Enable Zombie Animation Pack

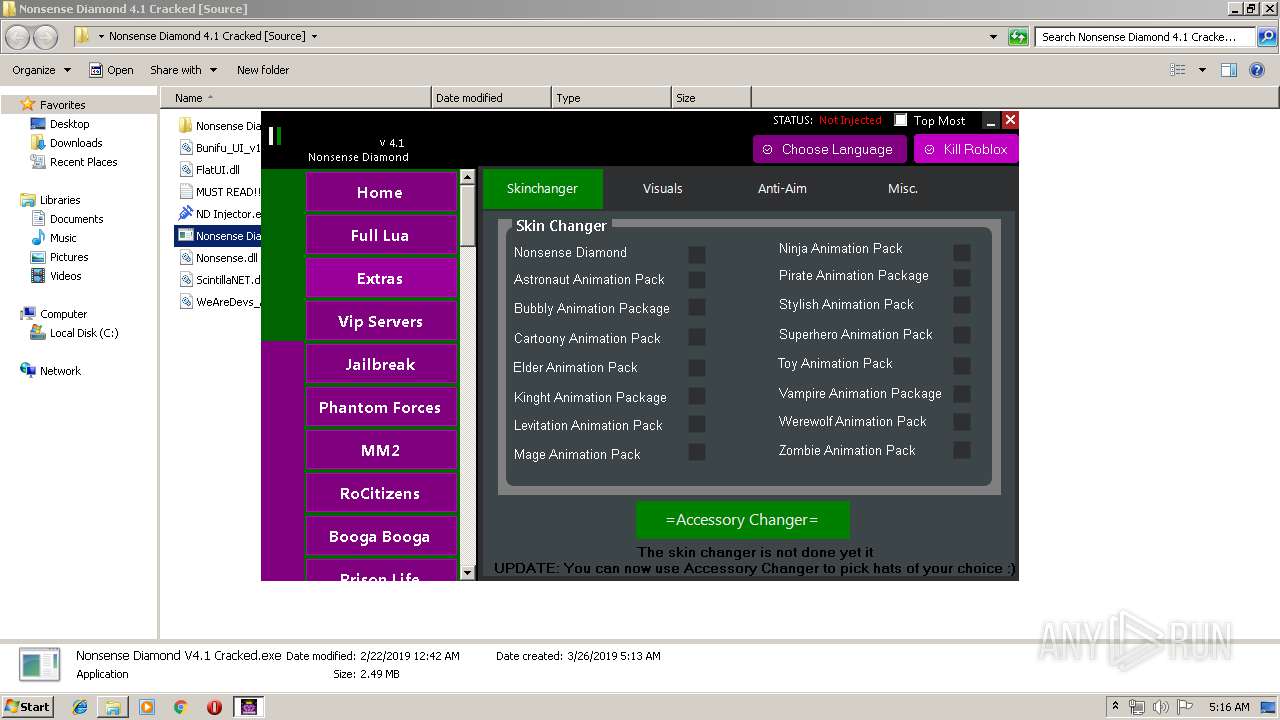pos(962,450)
